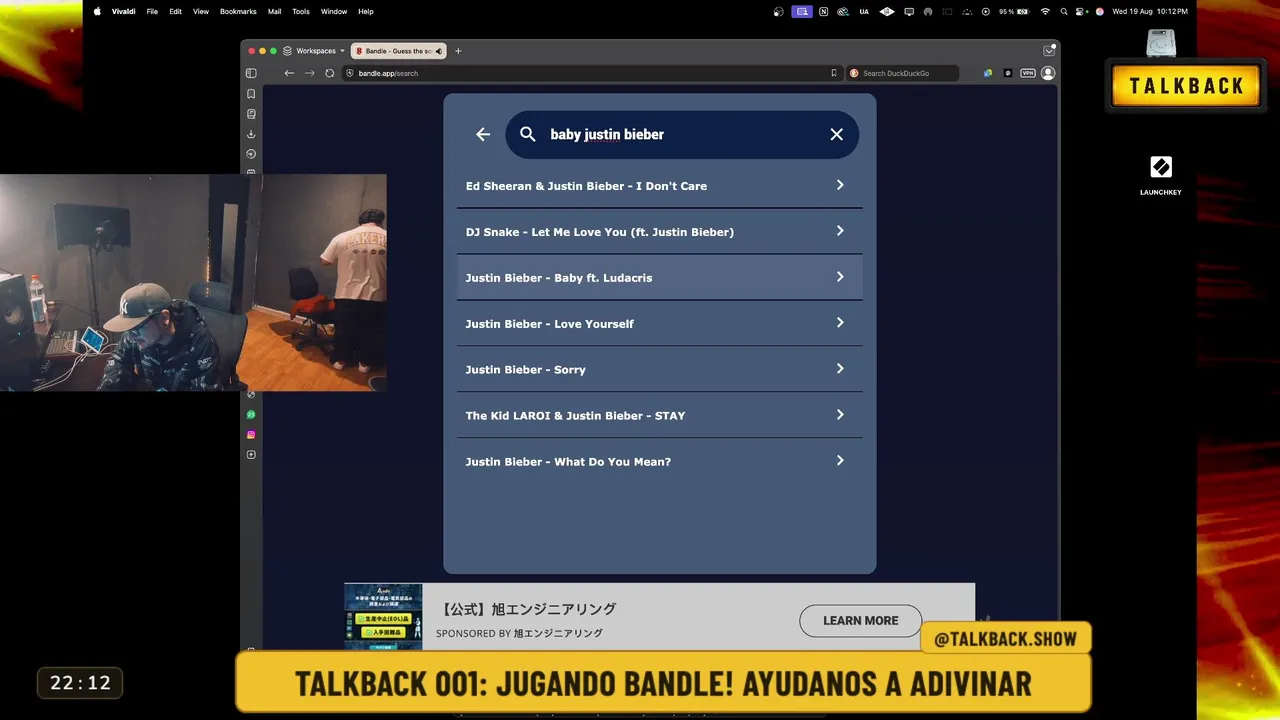Click the Siri icon in the menu bar
This screenshot has width=1280, height=720.
[1099, 12]
